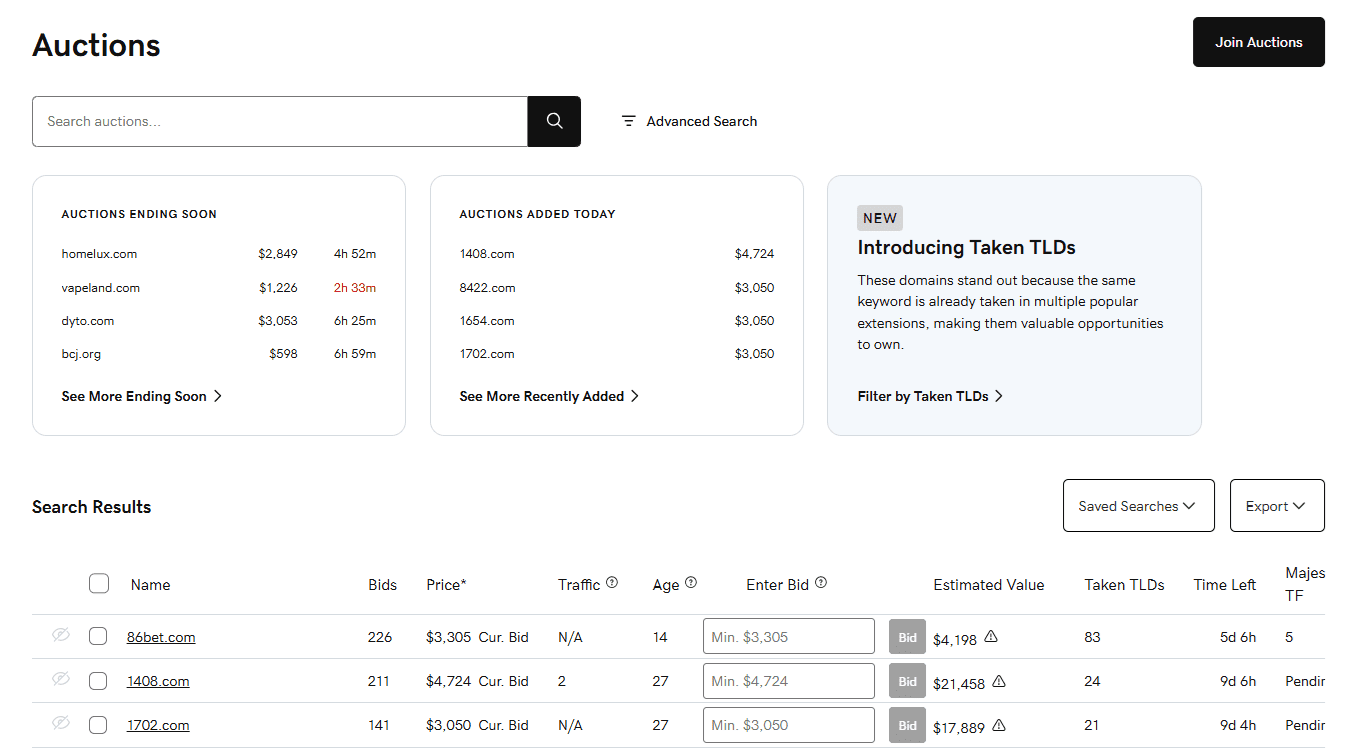
Task: Click warning icon beside $17,889 estimated value
Action: (x=999, y=726)
